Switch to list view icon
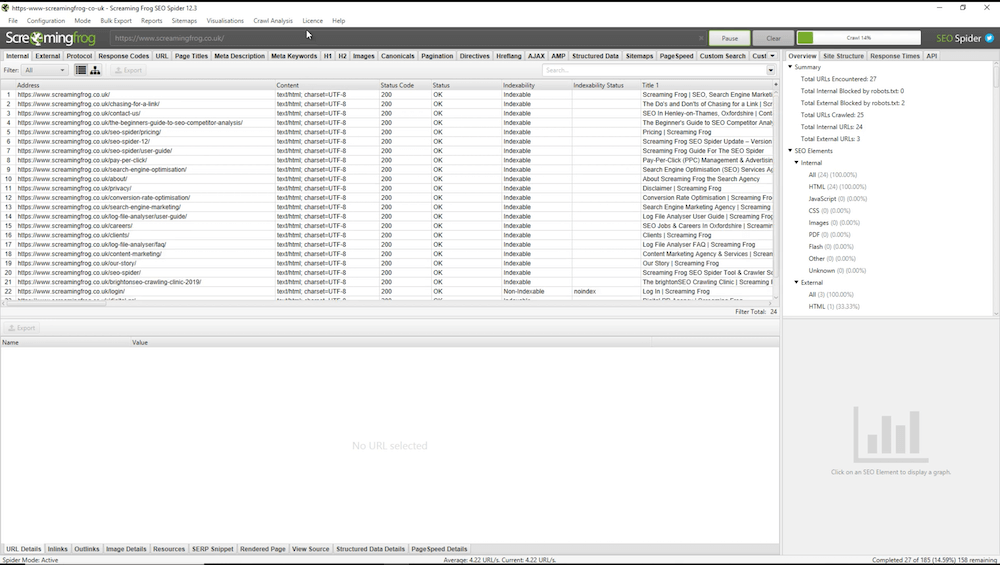Image resolution: width=1000 pixels, height=565 pixels. [81, 70]
